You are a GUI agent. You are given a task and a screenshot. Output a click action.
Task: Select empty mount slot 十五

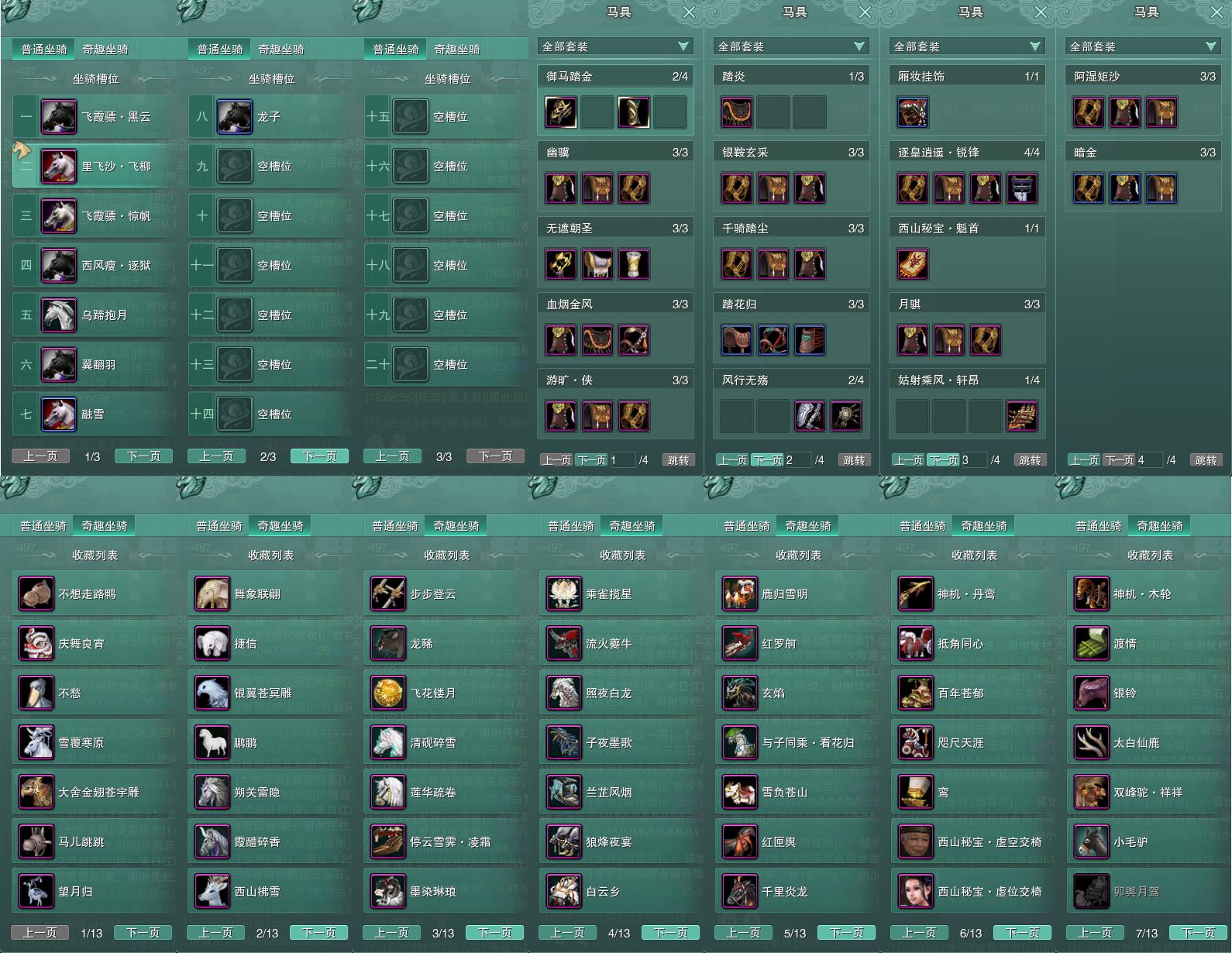point(446,116)
